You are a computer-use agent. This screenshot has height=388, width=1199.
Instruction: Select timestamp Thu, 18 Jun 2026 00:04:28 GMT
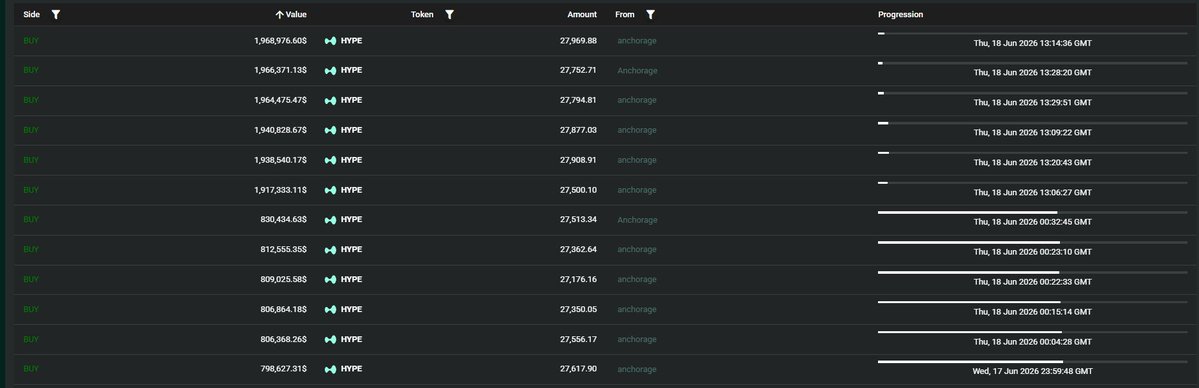[1032, 341]
